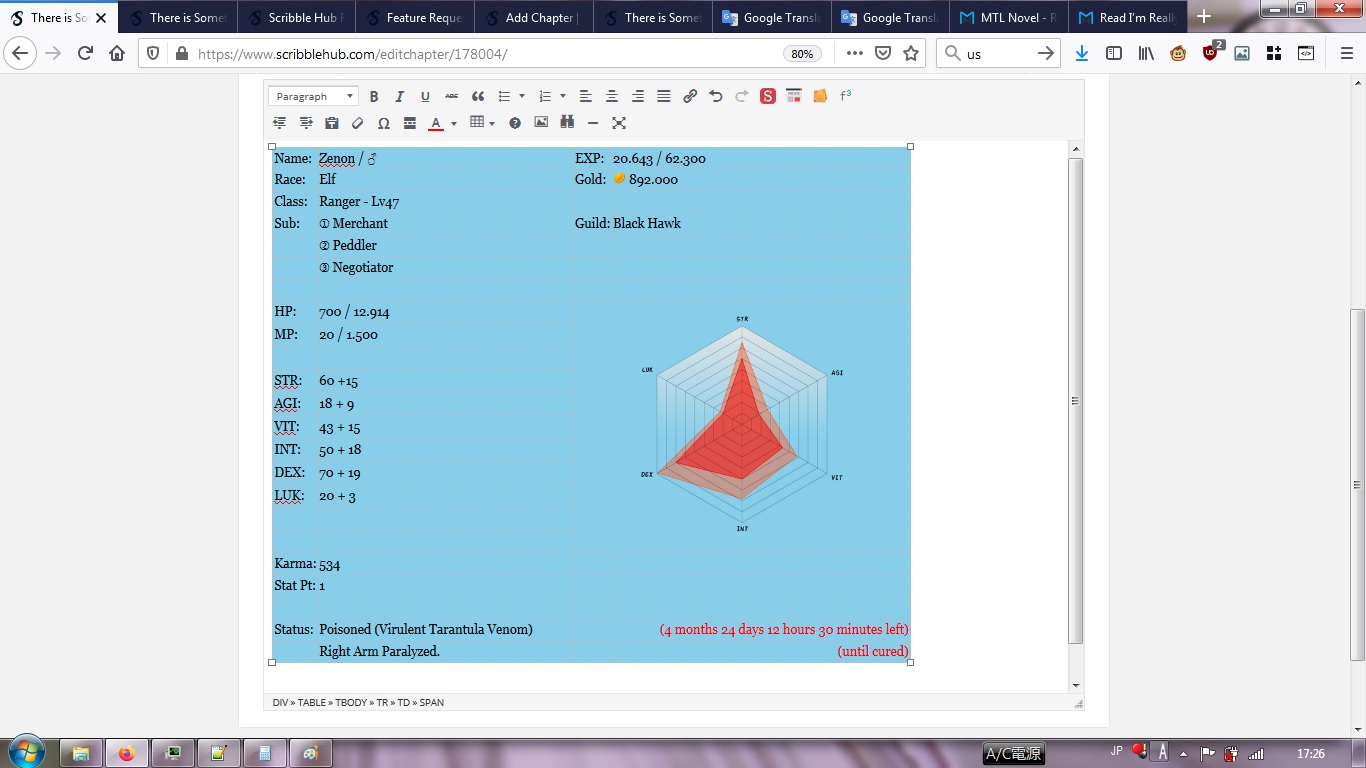
Task: Open the Paragraph format dropdown
Action: (x=313, y=97)
